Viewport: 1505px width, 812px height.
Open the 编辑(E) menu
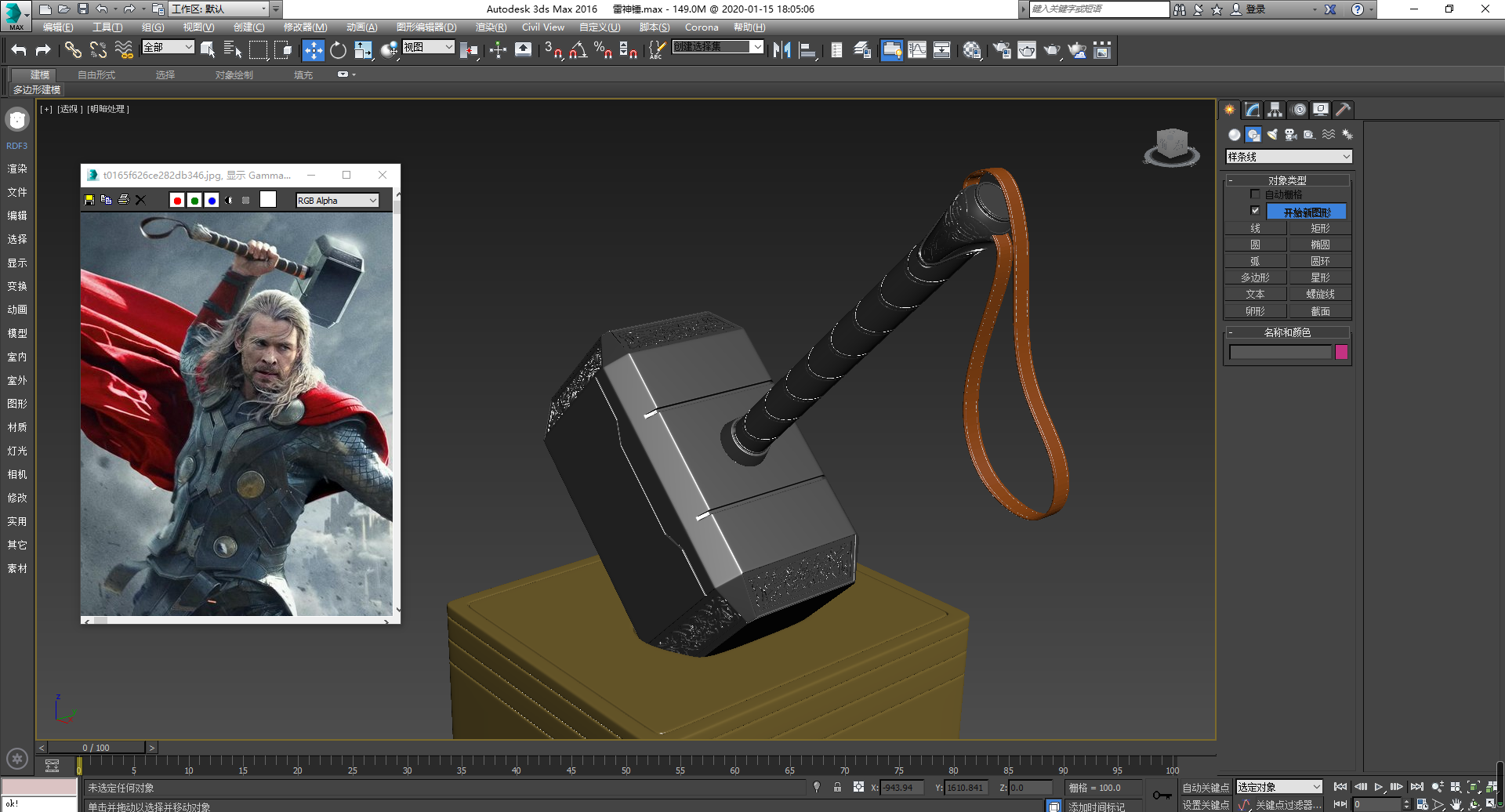58,27
